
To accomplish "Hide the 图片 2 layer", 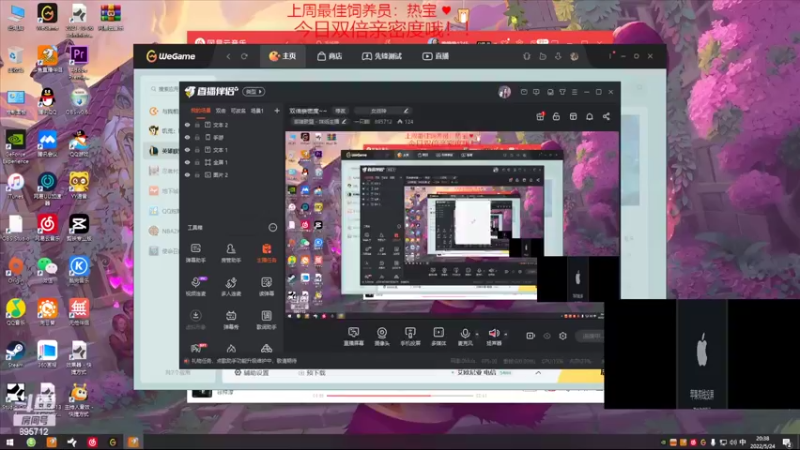I will point(187,175).
